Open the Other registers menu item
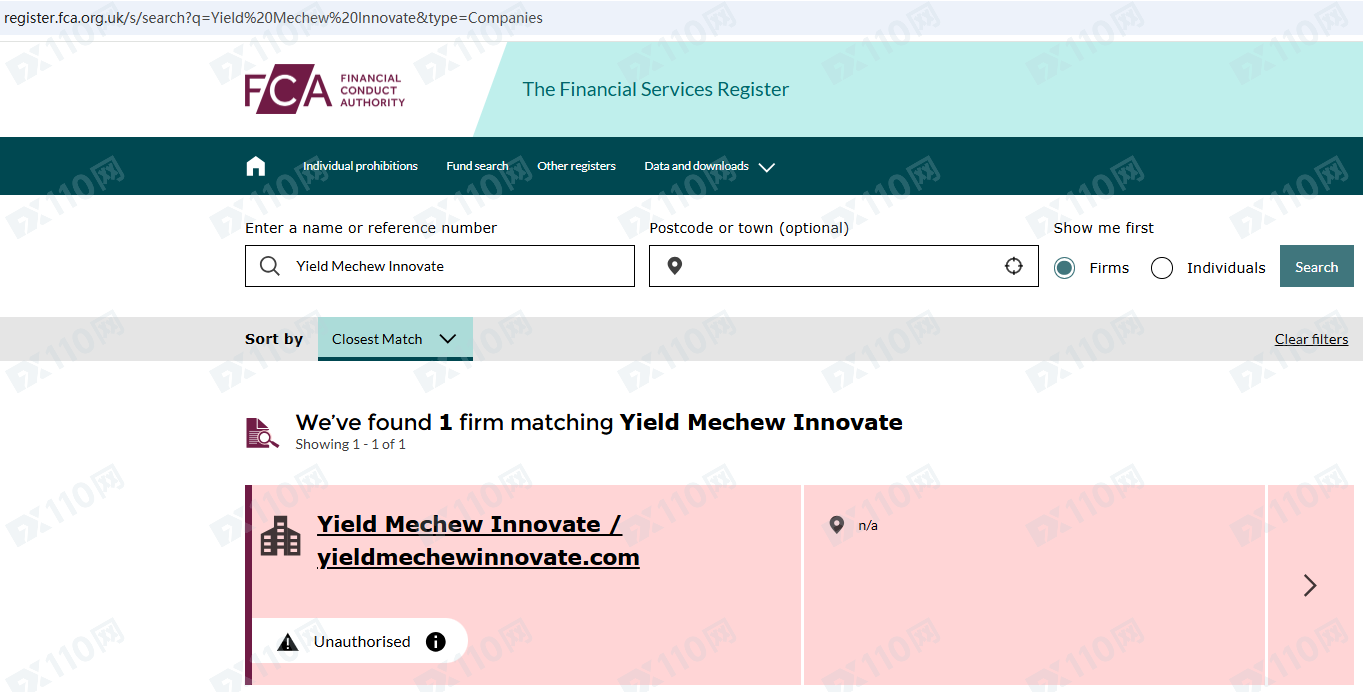The height and width of the screenshot is (692, 1363). [x=576, y=166]
